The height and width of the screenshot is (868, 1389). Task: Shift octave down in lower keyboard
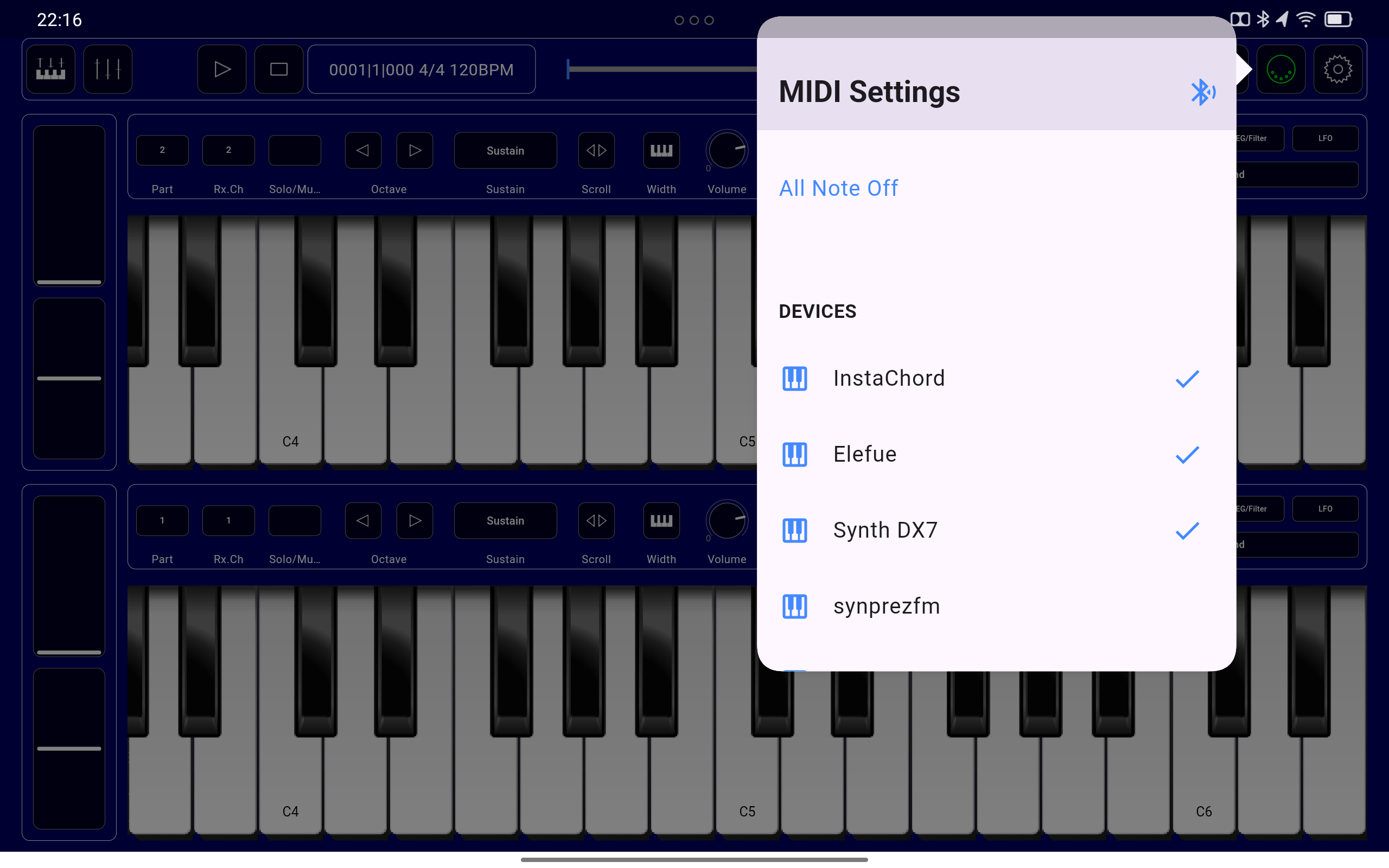[363, 521]
